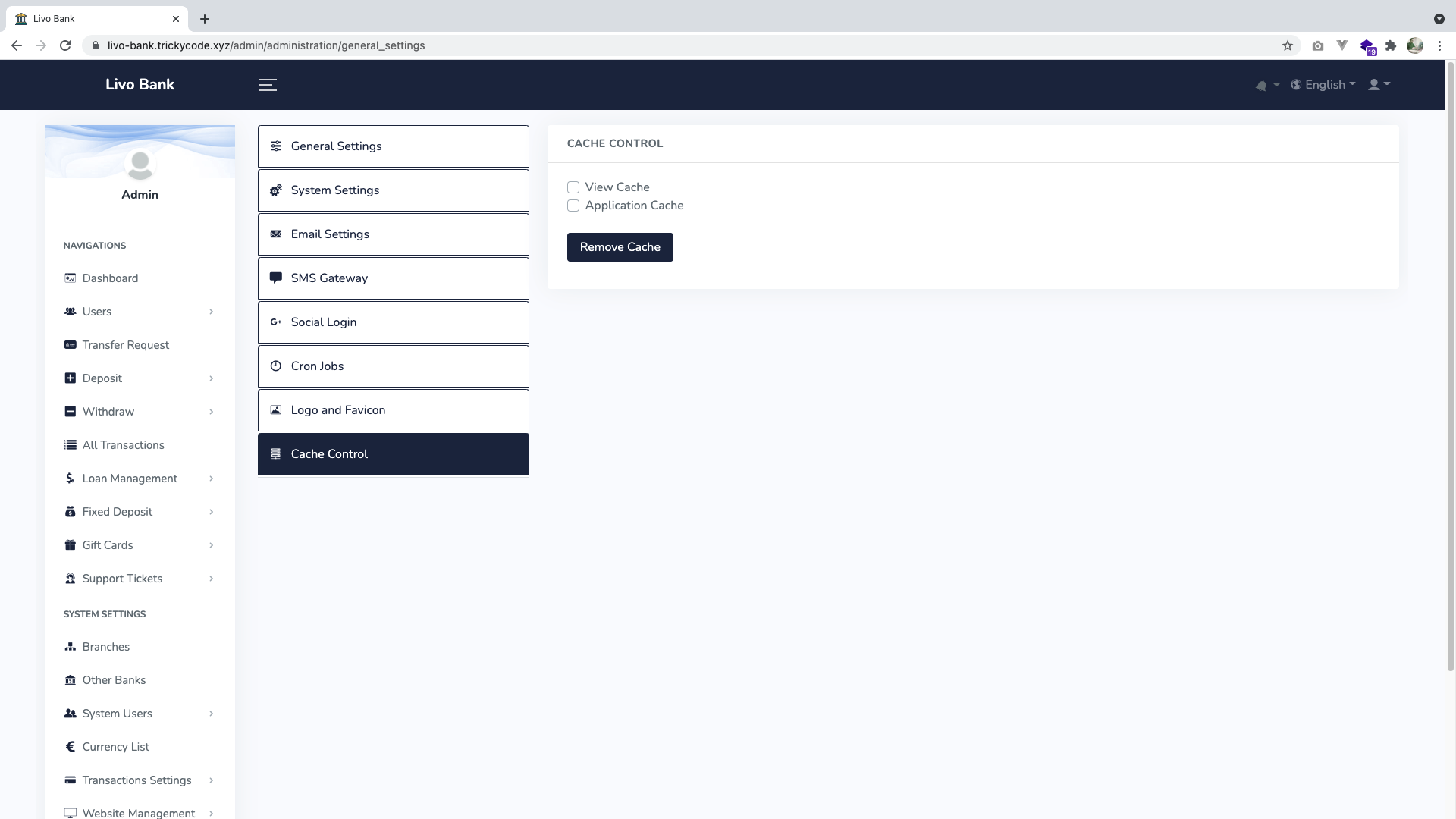Open the browser extensions puzzle icon
This screenshot has height=819, width=1456.
[x=1391, y=45]
